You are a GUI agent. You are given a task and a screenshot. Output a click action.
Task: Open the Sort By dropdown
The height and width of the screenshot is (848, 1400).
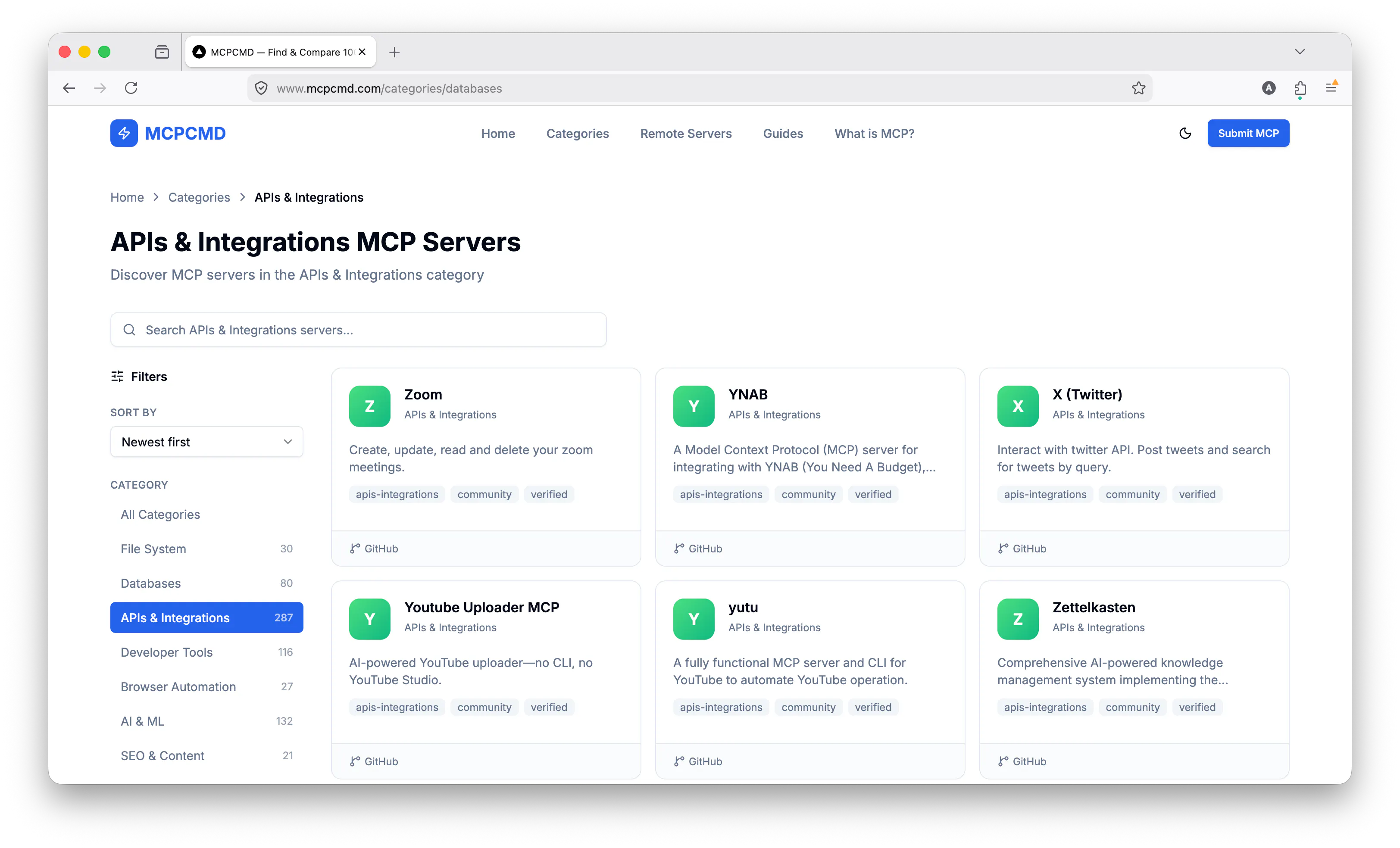[207, 442]
